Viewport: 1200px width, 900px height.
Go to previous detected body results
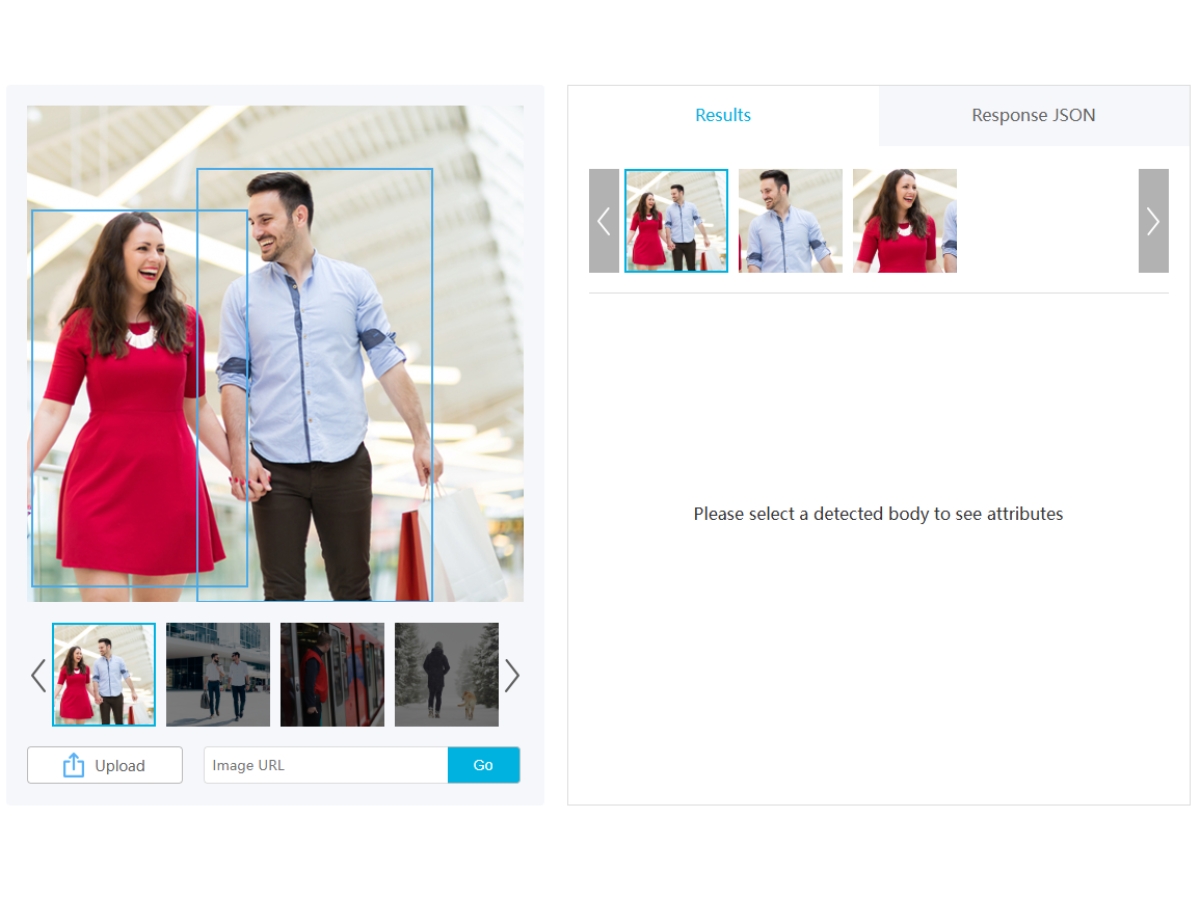604,221
